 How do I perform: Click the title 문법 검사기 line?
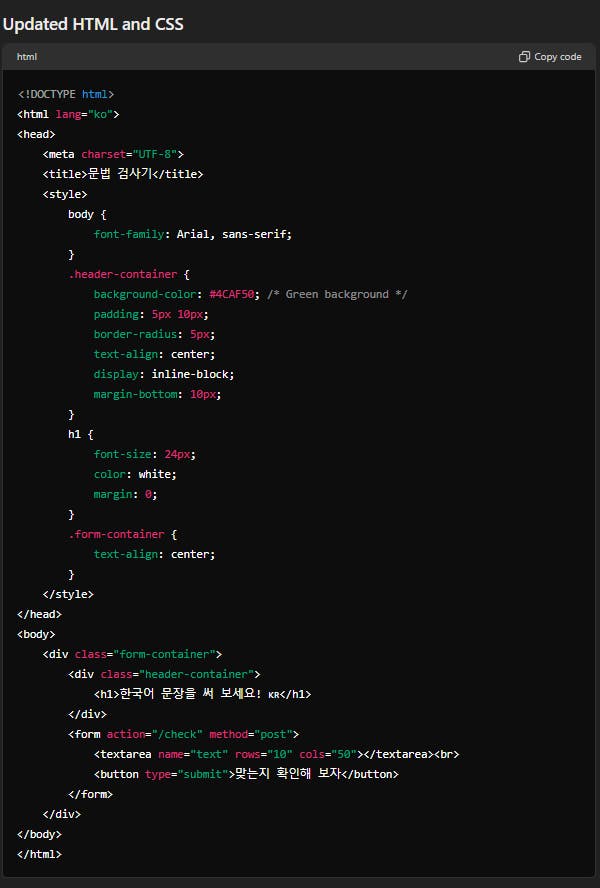pos(122,174)
